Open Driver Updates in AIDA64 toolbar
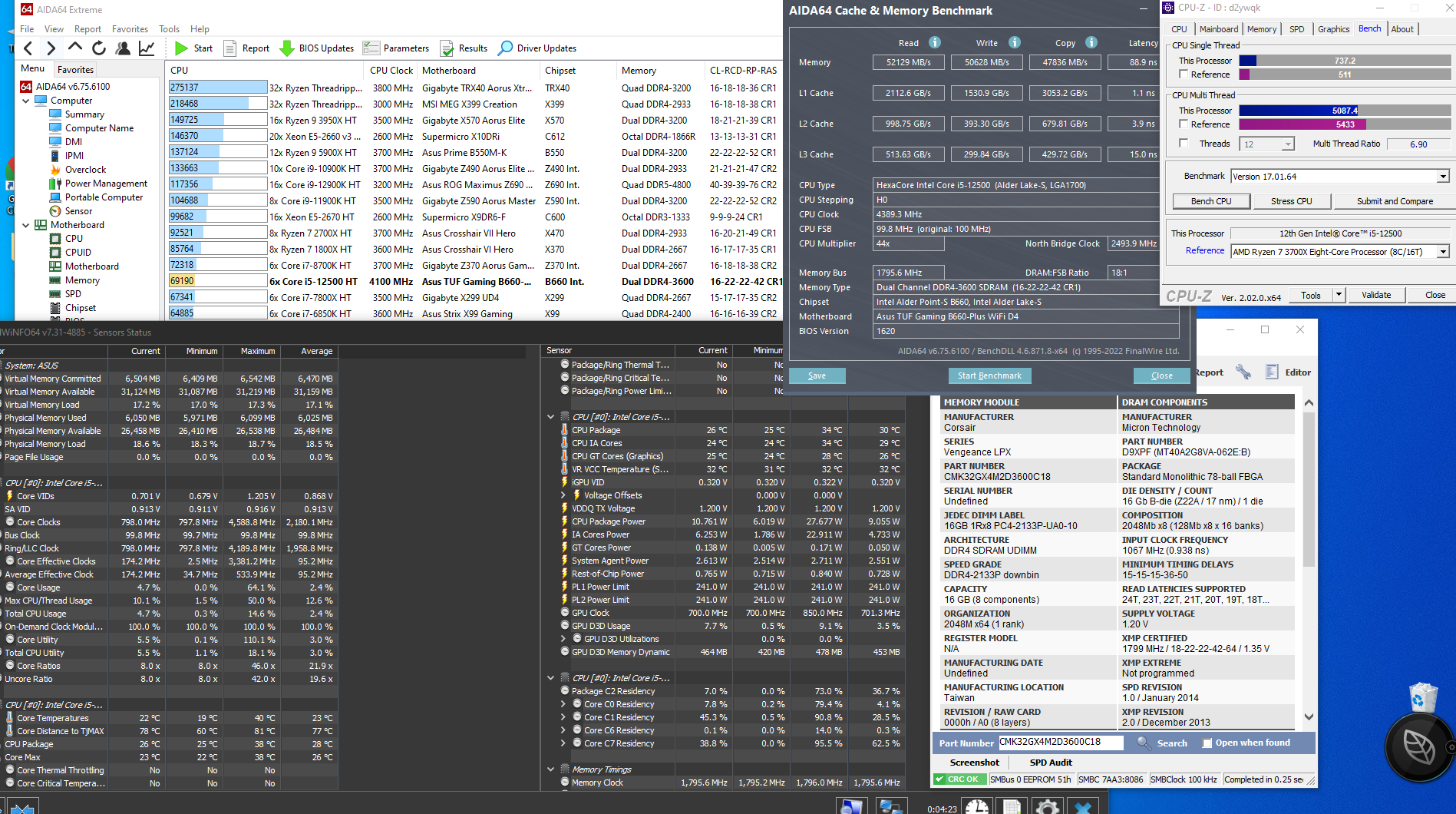This screenshot has height=814, width=1456. pos(537,48)
